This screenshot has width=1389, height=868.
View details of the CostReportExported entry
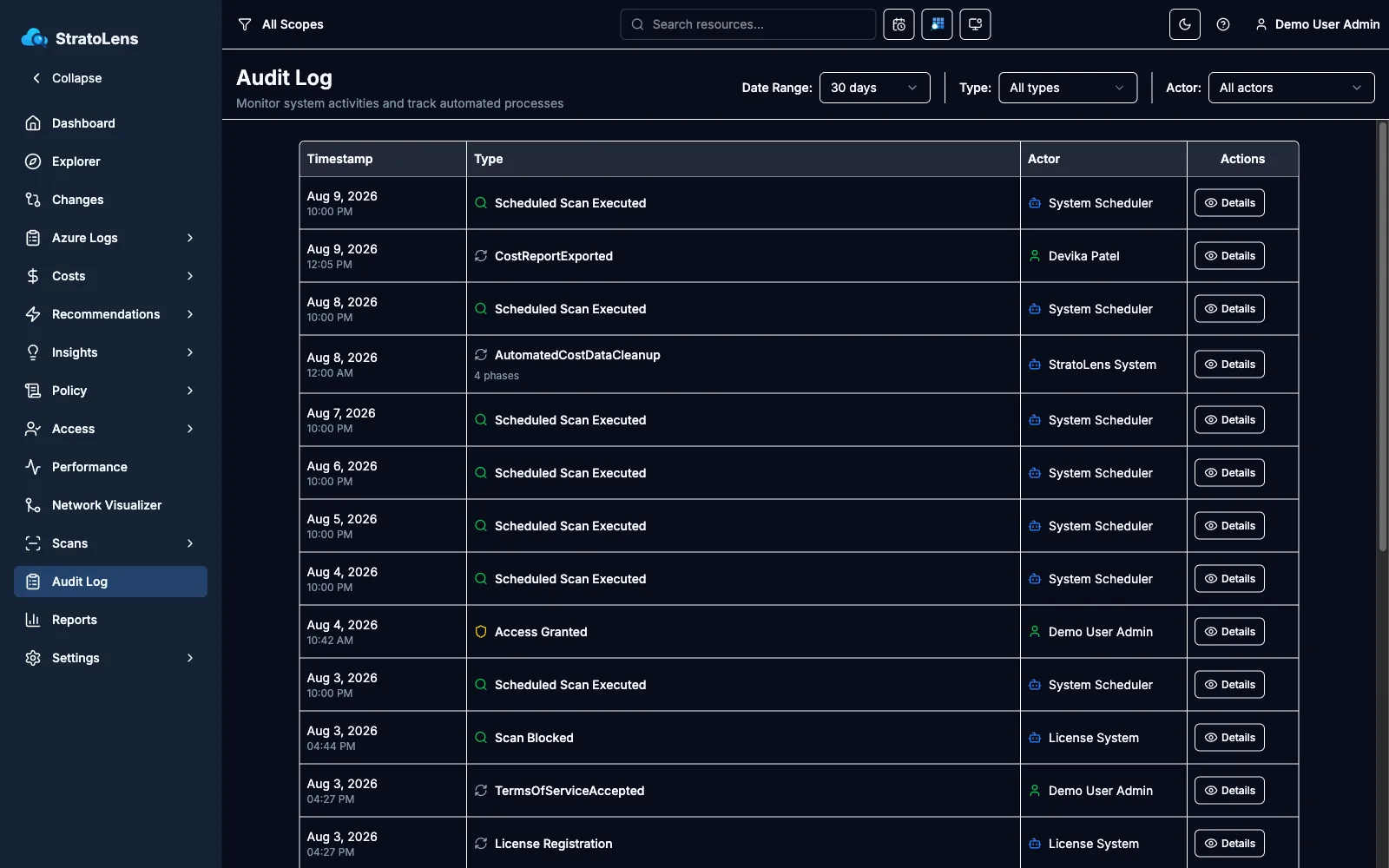tap(1229, 256)
